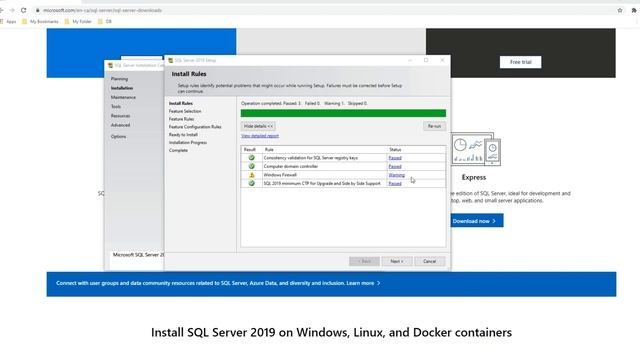Click the browser reload icon
The image size is (640, 360).
pyautogui.click(x=23, y=10)
